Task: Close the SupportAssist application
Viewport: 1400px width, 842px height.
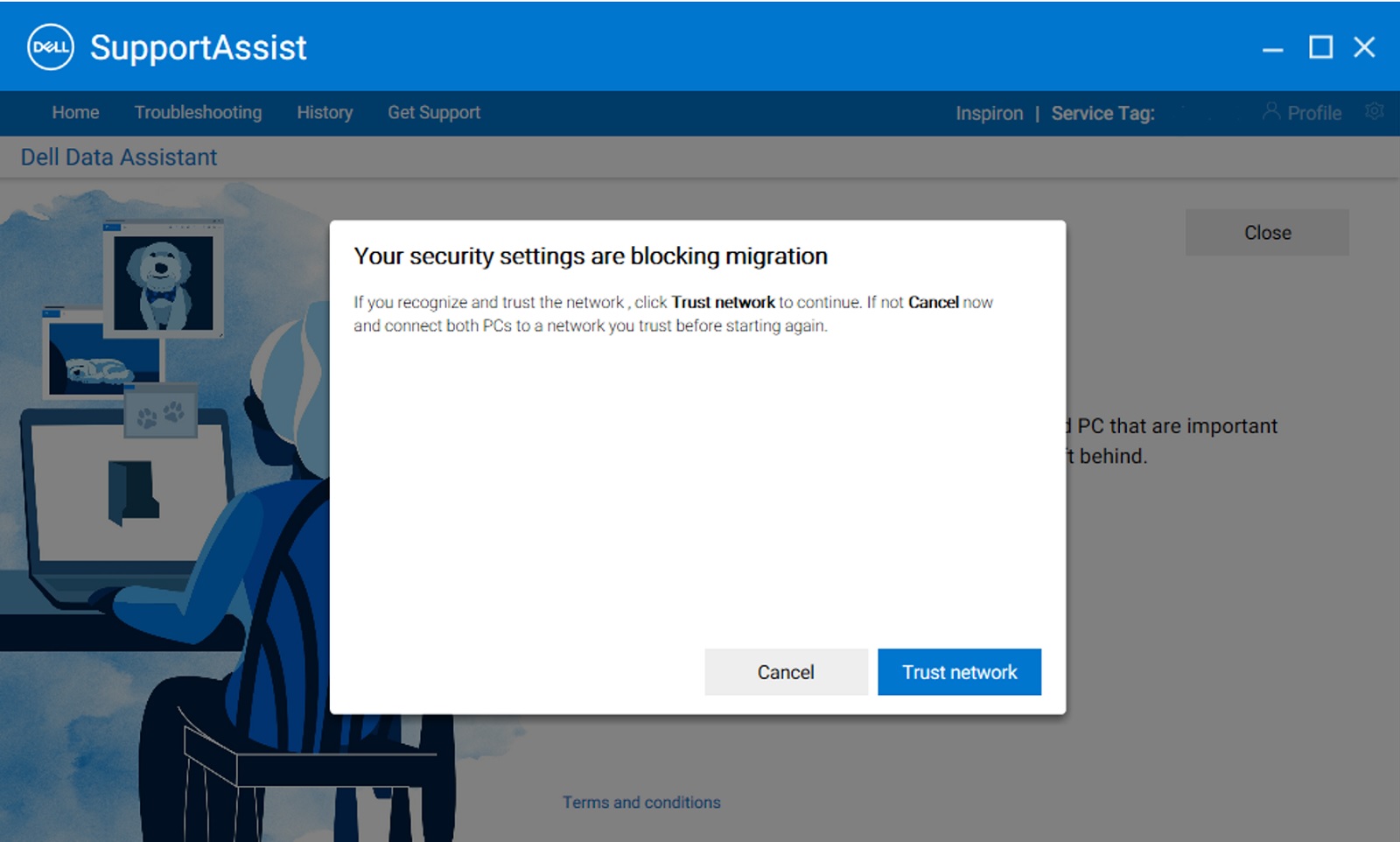Action: (1364, 48)
